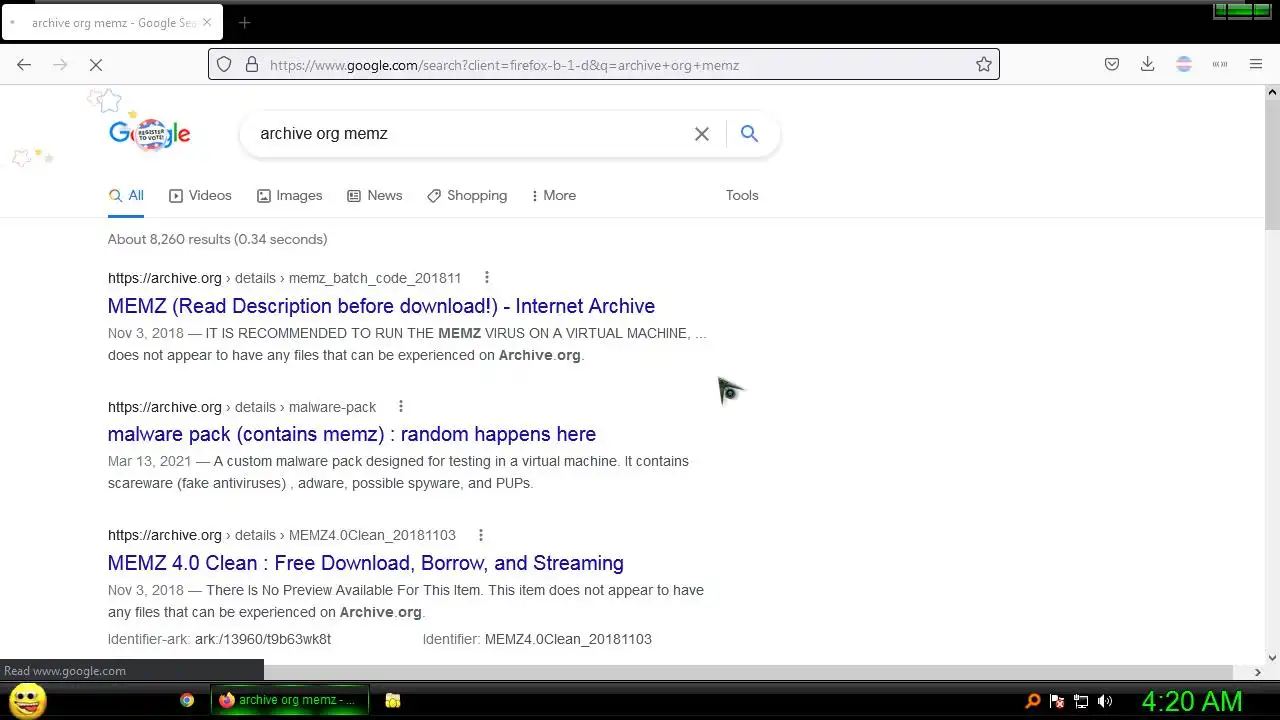Click the browser back arrow
Screen dimensions: 1280x720
coord(24,65)
